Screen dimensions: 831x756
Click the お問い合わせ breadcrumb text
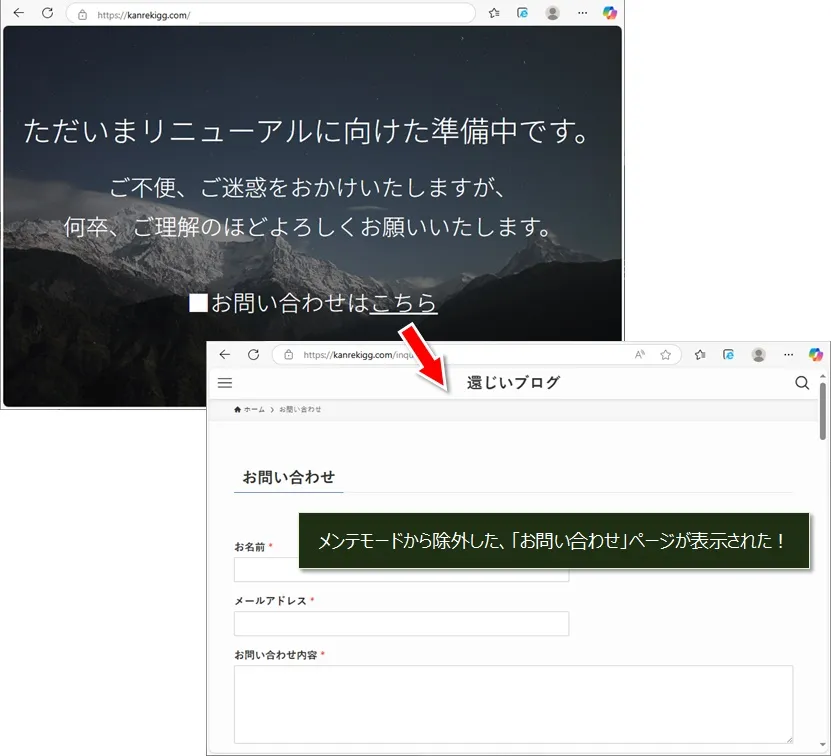click(300, 409)
